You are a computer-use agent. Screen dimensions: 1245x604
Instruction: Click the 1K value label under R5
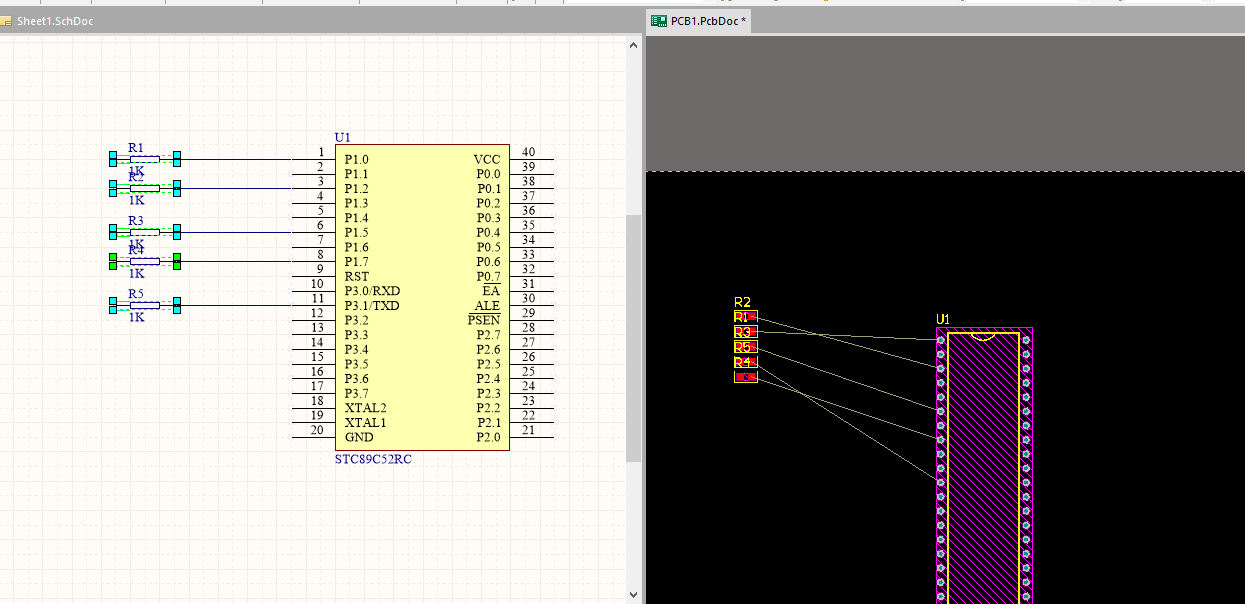click(x=137, y=317)
